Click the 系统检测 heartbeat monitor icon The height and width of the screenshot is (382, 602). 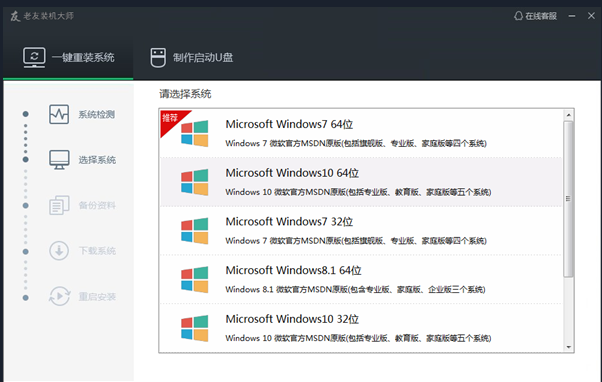(x=59, y=114)
